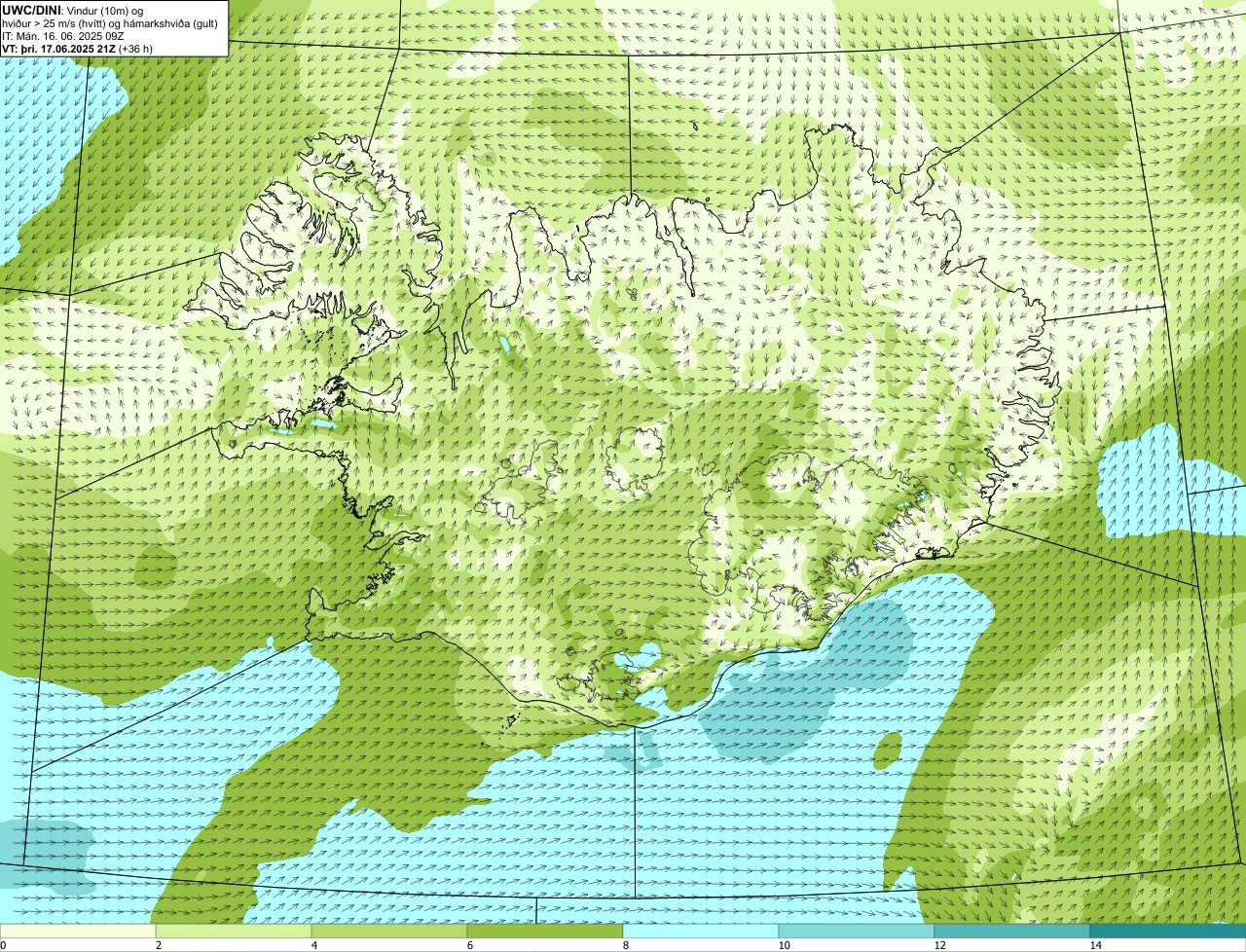Click the light cyan 8–10 m/s legend segment
This screenshot has width=1246, height=952.
point(701,931)
